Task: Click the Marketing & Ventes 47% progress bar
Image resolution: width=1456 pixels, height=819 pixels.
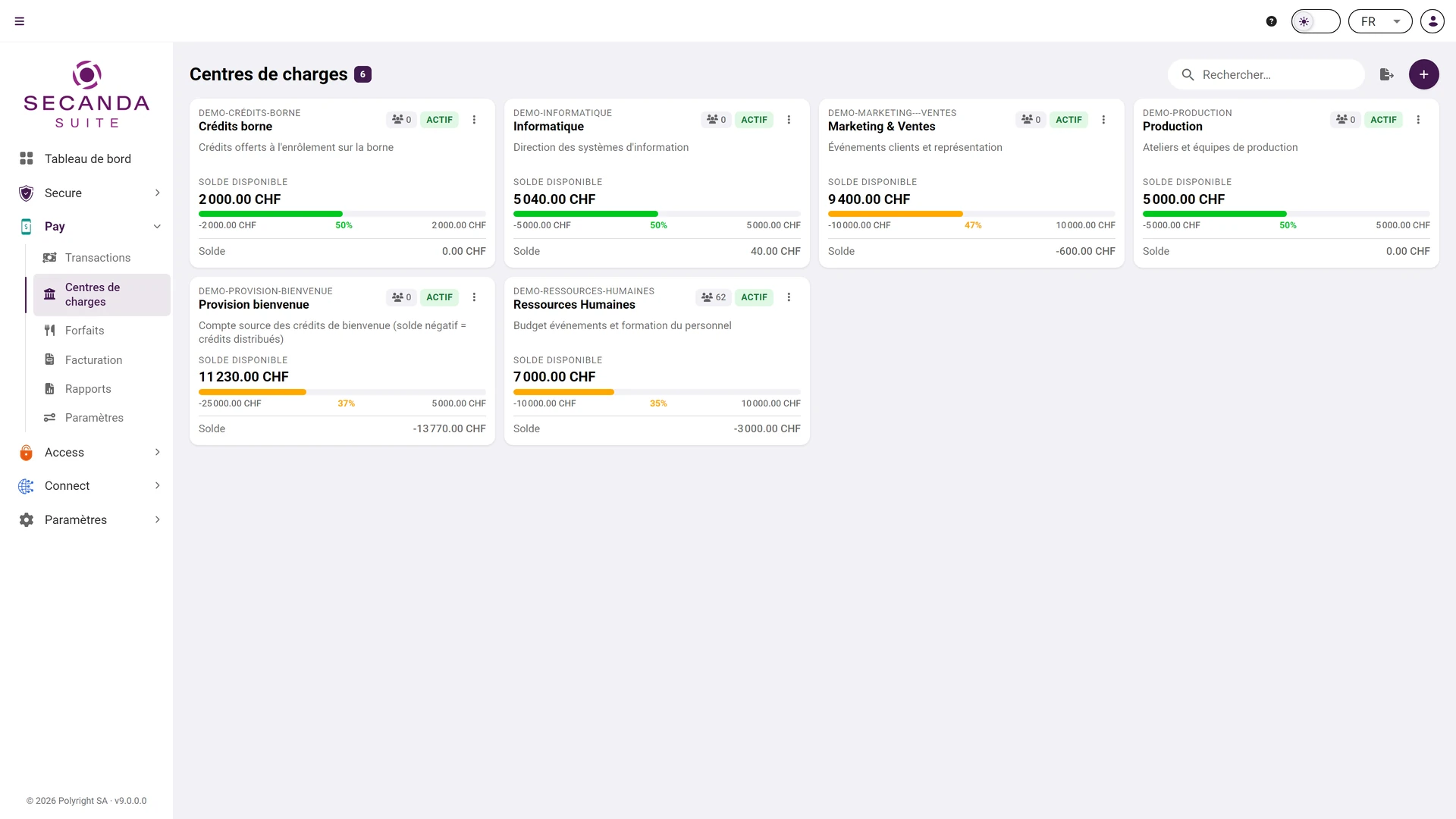Action: [971, 214]
